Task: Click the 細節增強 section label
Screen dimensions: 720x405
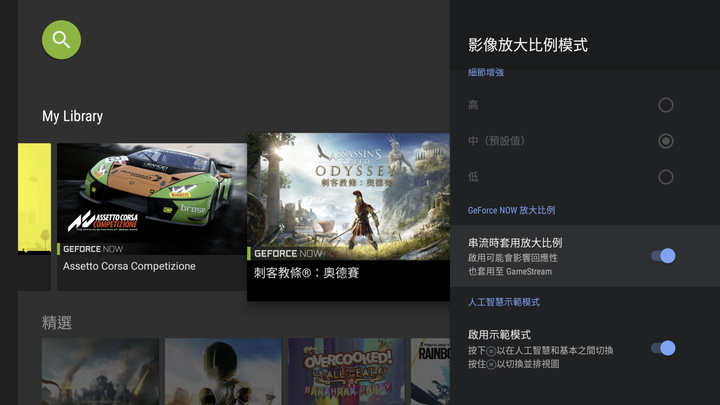Action: pos(486,72)
